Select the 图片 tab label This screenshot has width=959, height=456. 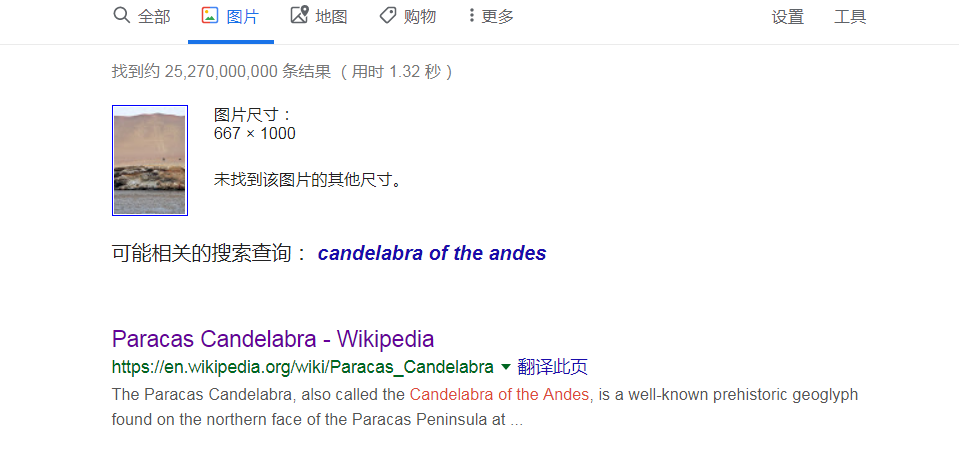(x=243, y=17)
